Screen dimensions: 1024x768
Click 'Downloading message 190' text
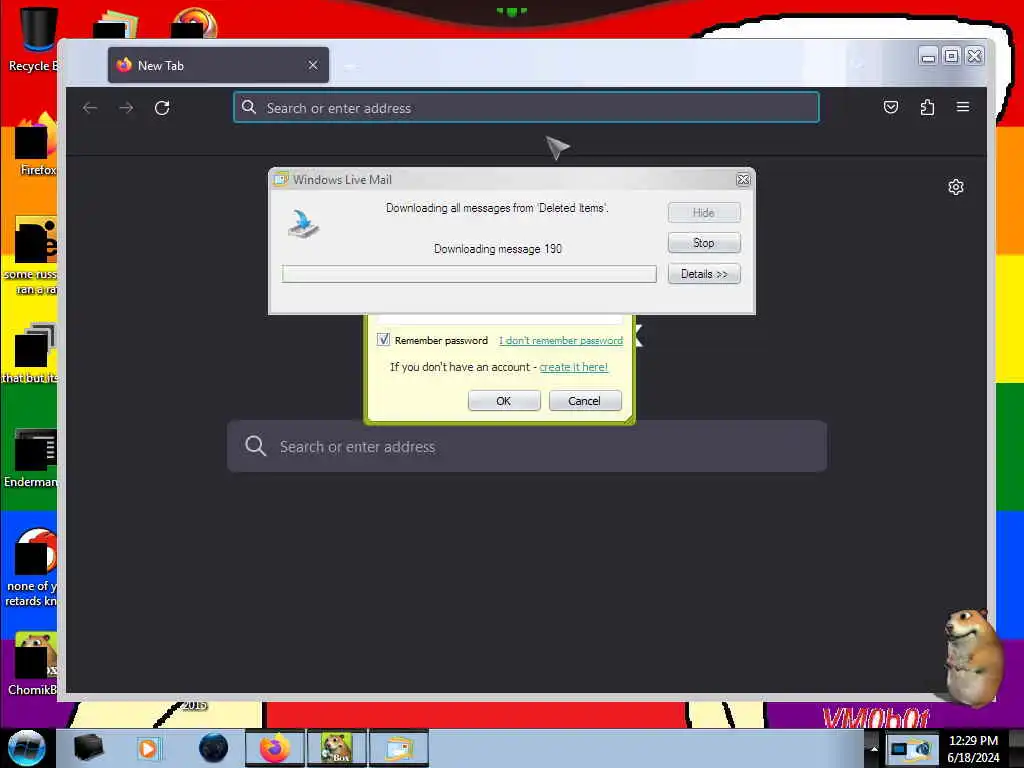[498, 249]
